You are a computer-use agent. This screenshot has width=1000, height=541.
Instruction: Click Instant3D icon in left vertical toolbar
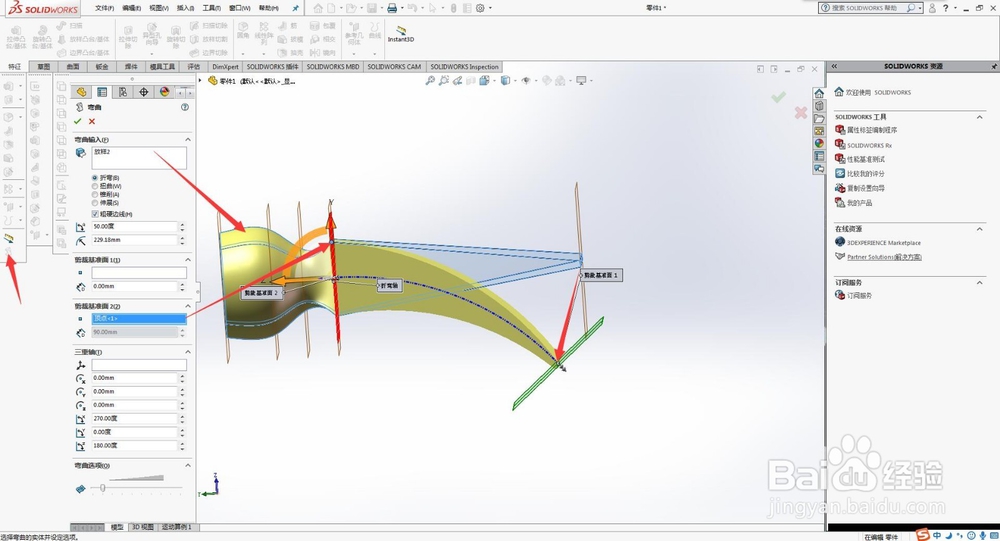[x=9, y=238]
